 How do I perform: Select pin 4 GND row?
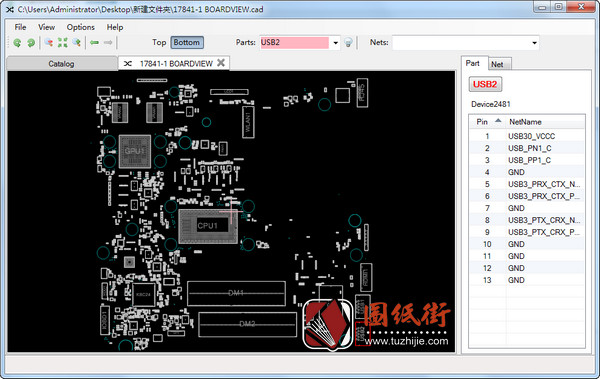pos(527,172)
